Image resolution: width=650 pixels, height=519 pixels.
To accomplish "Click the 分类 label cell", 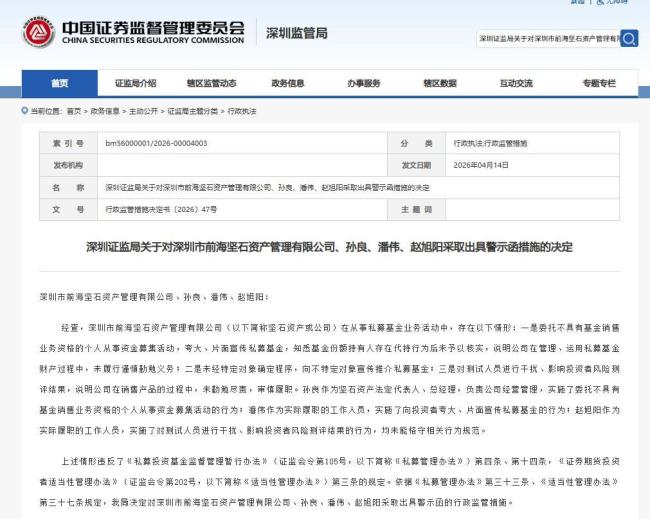I will [417, 143].
